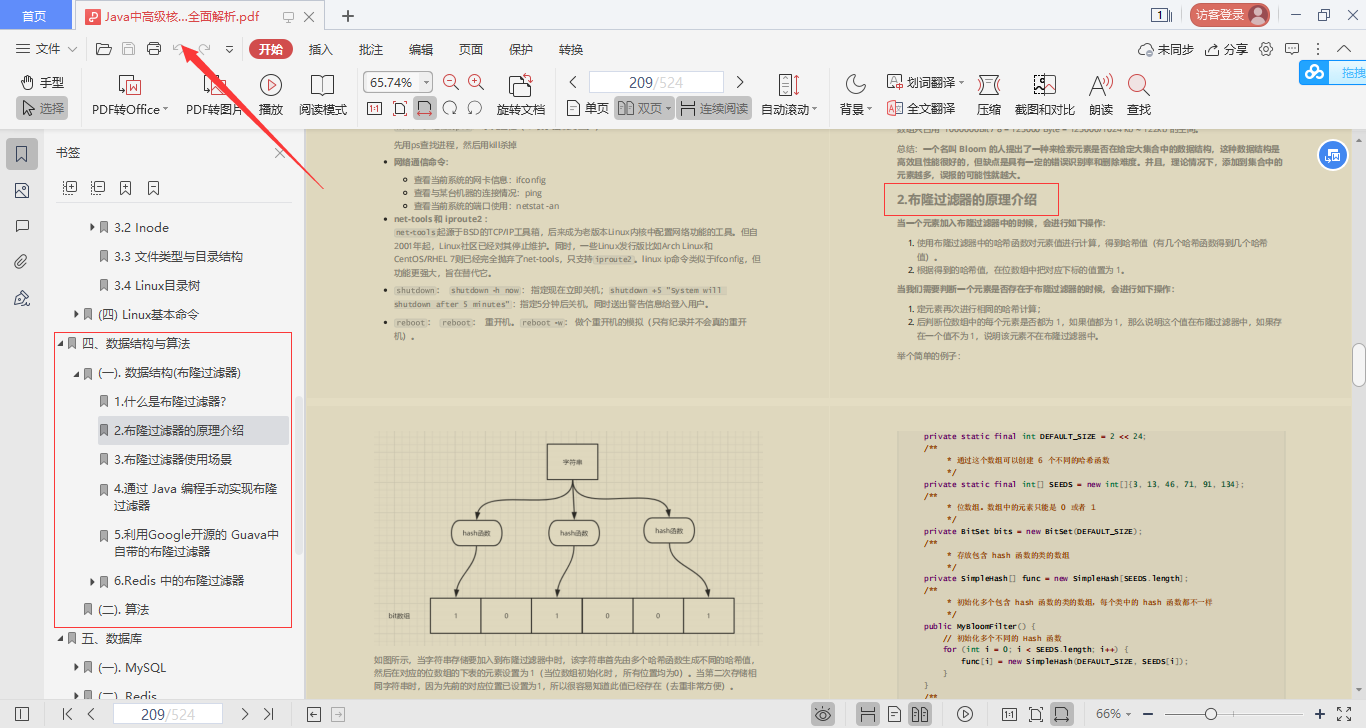Viewport: 1366px width, 728px height.
Task: Click the save icon in quick toolbar
Action: click(128, 49)
